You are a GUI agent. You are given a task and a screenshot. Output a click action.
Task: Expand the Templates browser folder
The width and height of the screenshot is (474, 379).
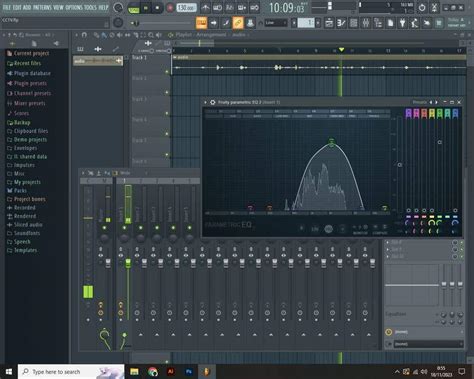[22, 250]
